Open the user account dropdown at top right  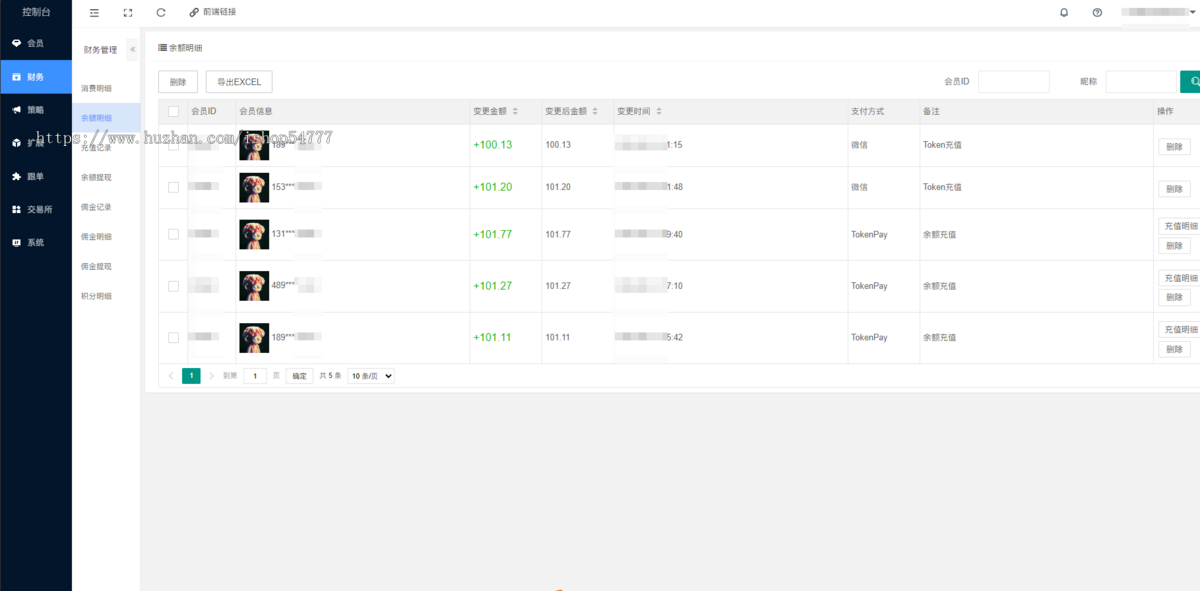tap(1158, 12)
